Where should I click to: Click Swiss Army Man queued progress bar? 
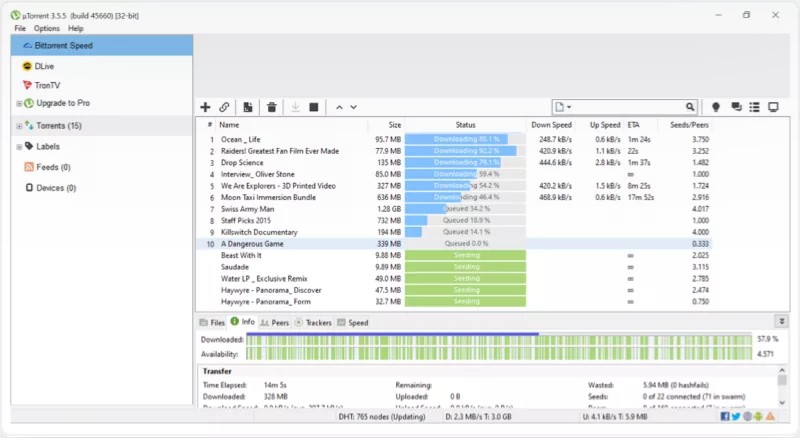pyautogui.click(x=465, y=209)
